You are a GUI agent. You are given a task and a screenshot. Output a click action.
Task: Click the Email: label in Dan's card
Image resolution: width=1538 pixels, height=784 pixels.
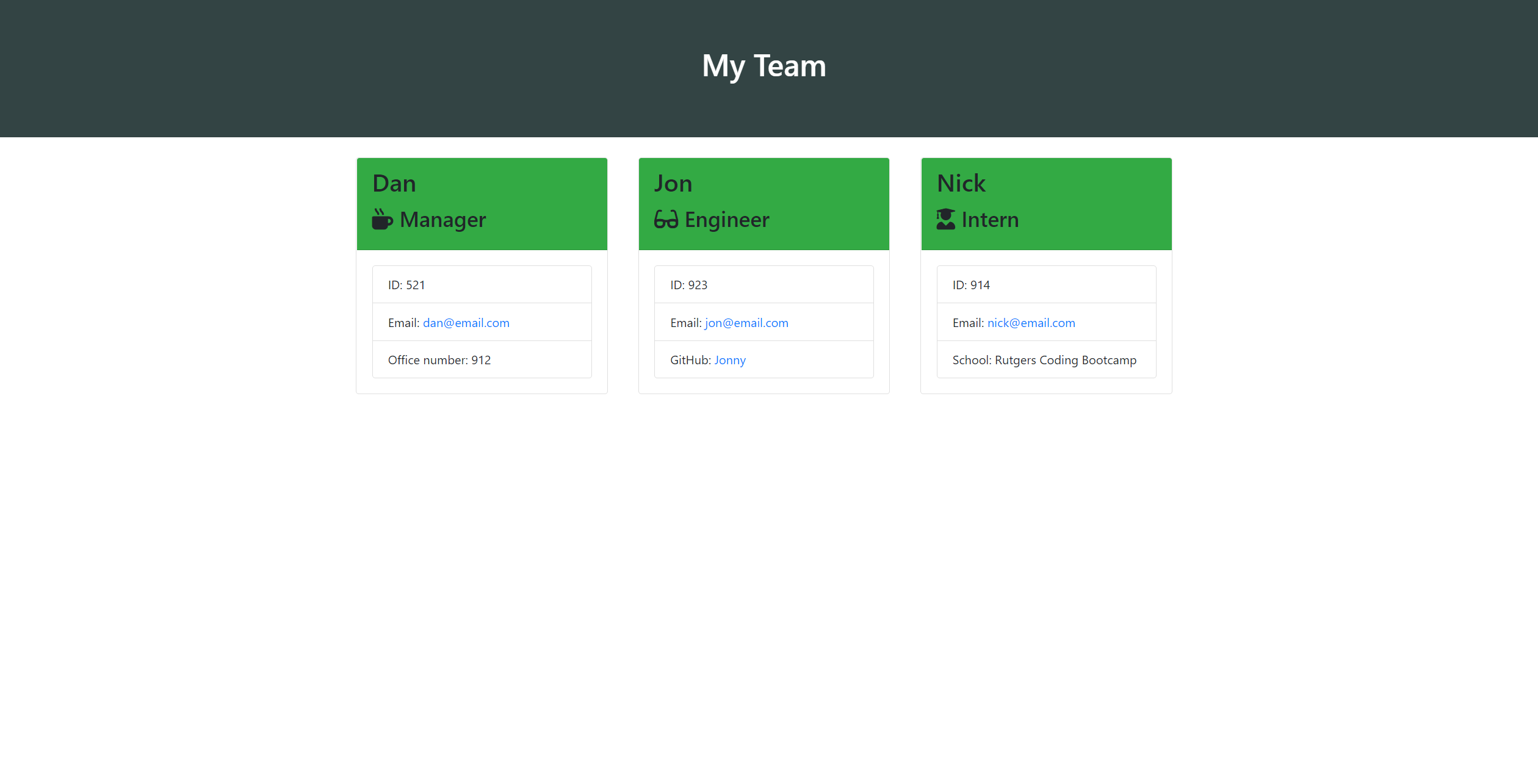[403, 323]
